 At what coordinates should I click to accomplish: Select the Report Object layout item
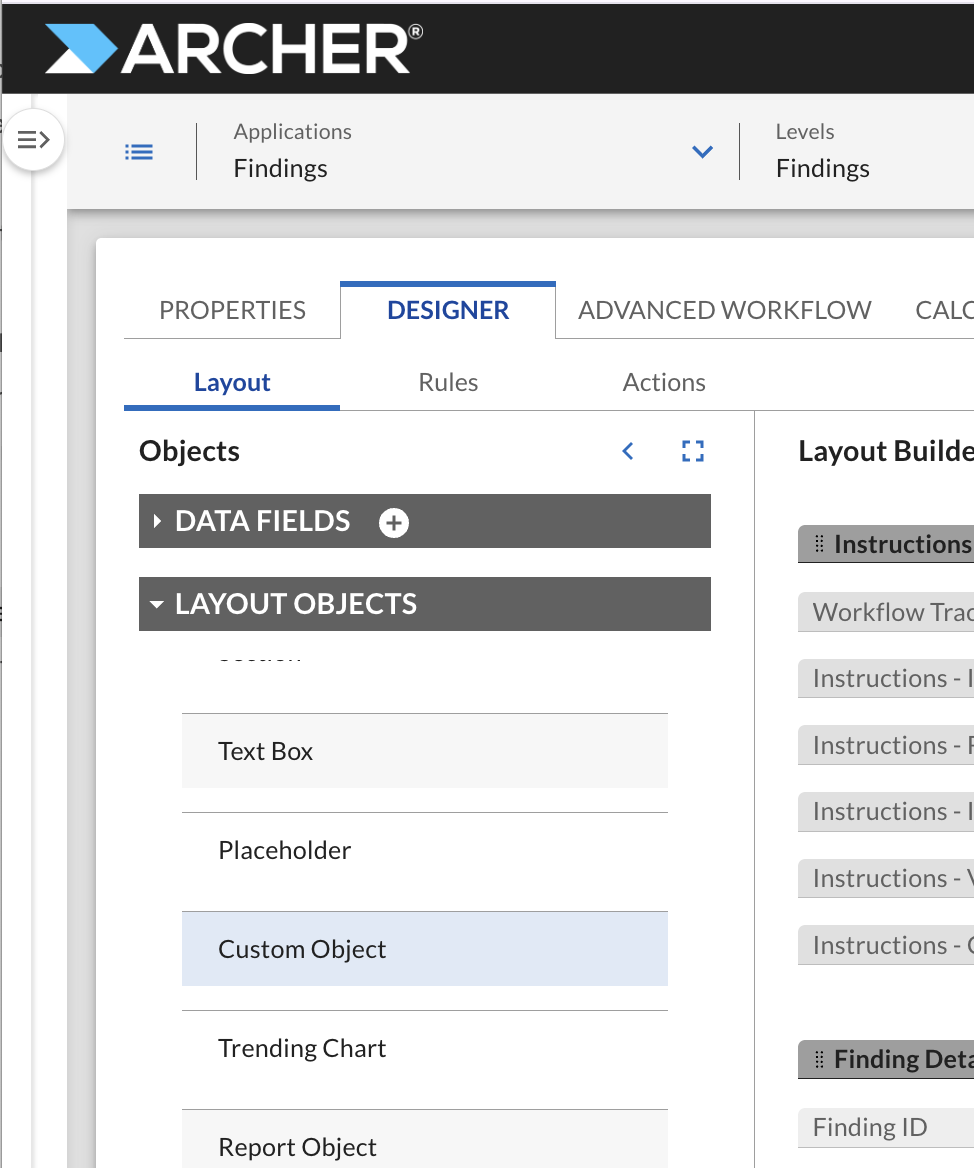point(424,1139)
